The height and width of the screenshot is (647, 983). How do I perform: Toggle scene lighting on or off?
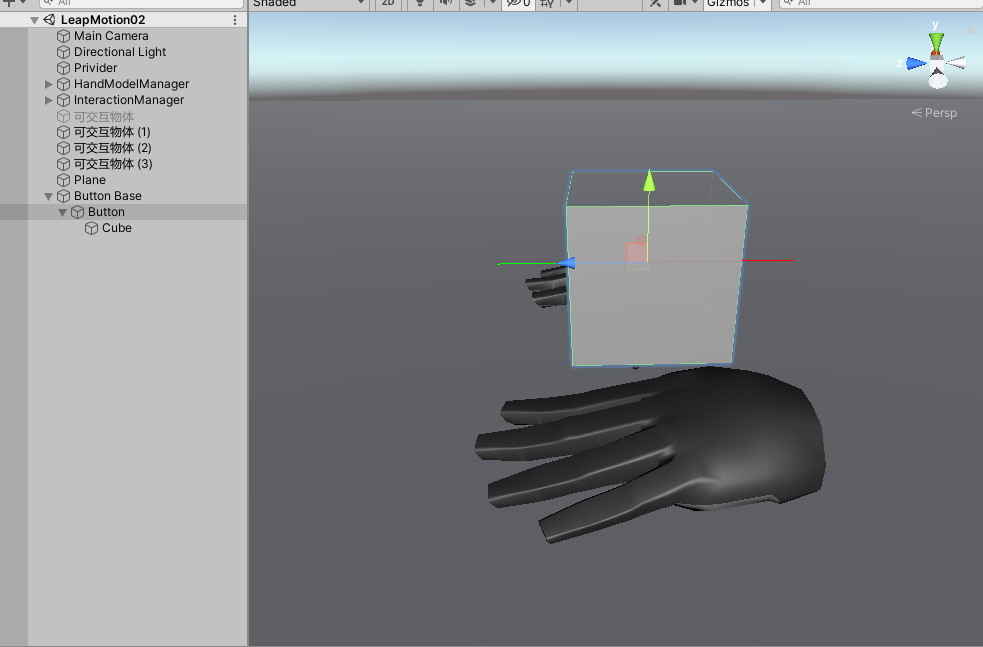point(418,4)
